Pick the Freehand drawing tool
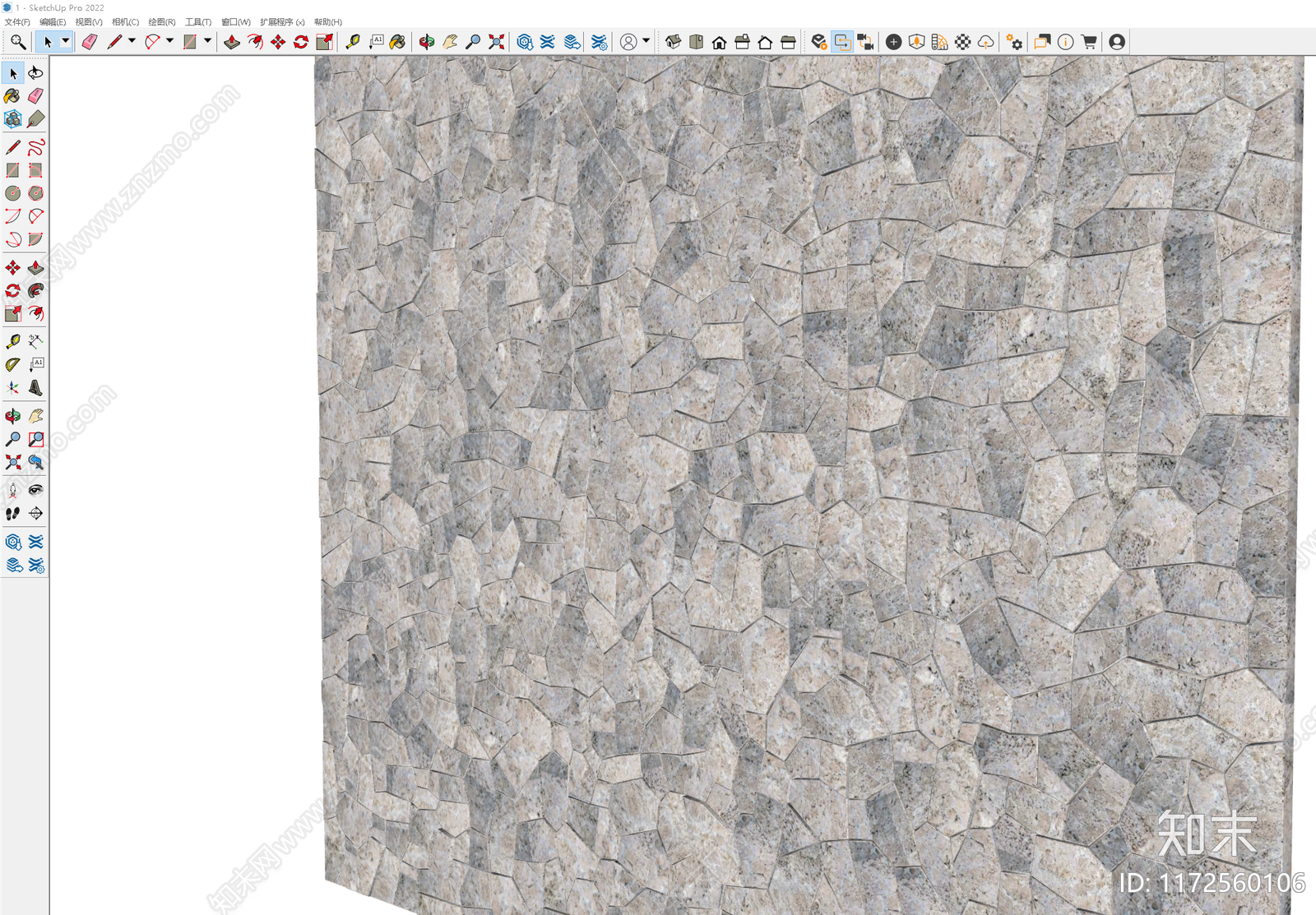Image resolution: width=1316 pixels, height=915 pixels. (35, 147)
